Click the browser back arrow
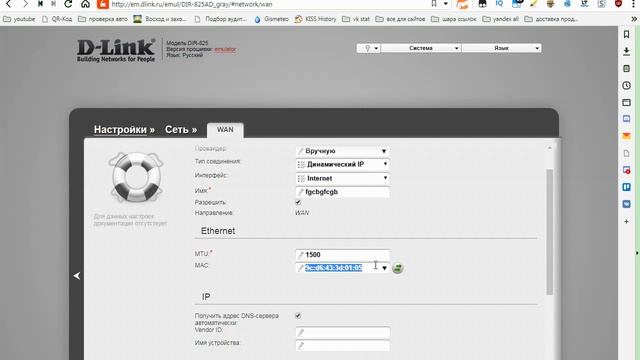The width and height of the screenshot is (640, 360). [x=9, y=4]
